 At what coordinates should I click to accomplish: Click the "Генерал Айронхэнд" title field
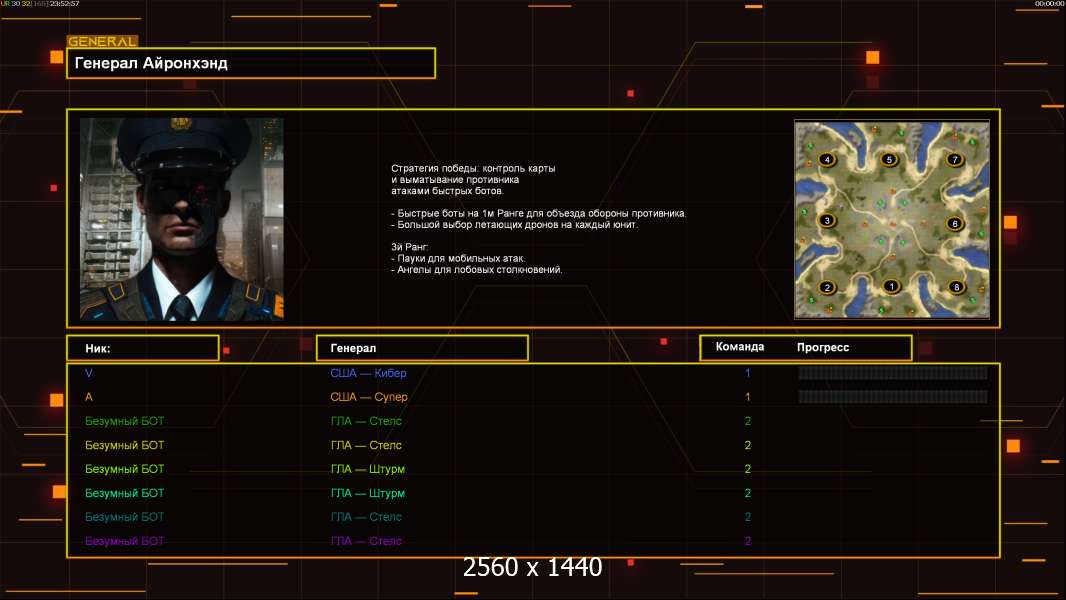(x=250, y=63)
